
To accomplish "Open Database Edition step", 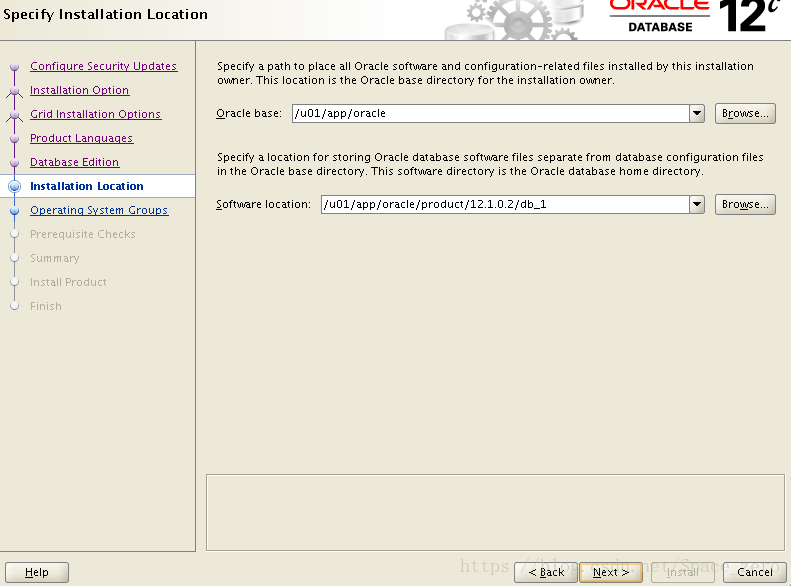I will pos(74,162).
